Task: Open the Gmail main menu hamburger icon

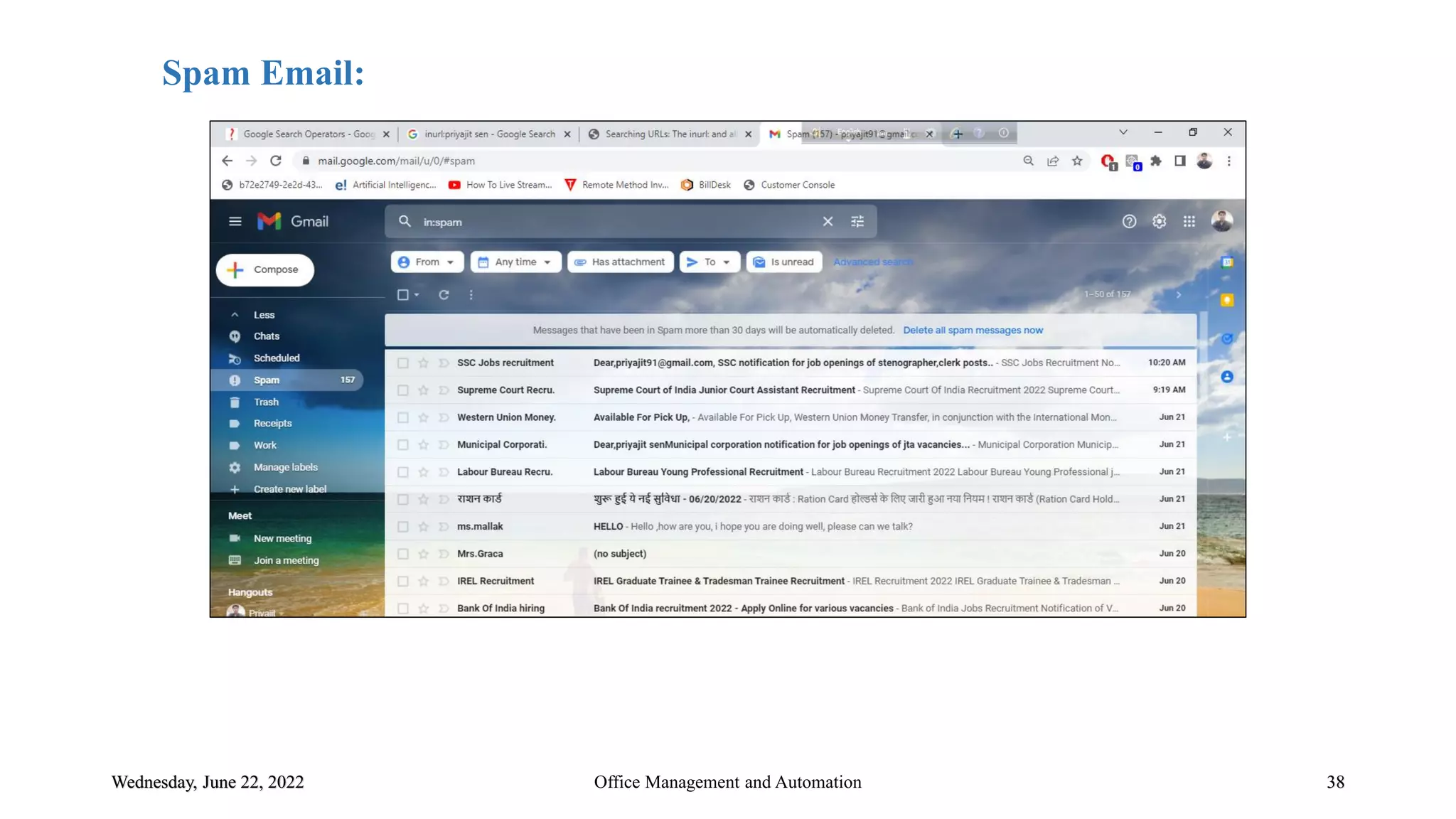Action: coord(235,221)
